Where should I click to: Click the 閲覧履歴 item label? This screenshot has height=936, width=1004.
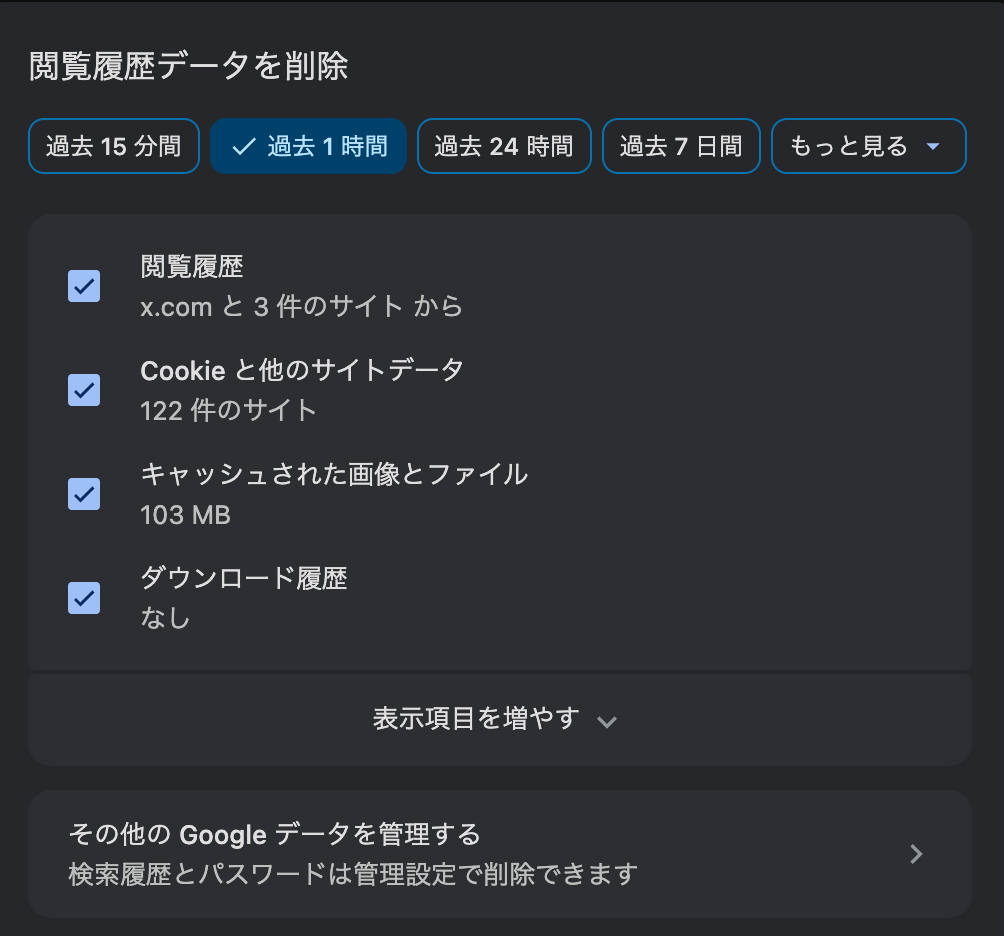tap(192, 267)
